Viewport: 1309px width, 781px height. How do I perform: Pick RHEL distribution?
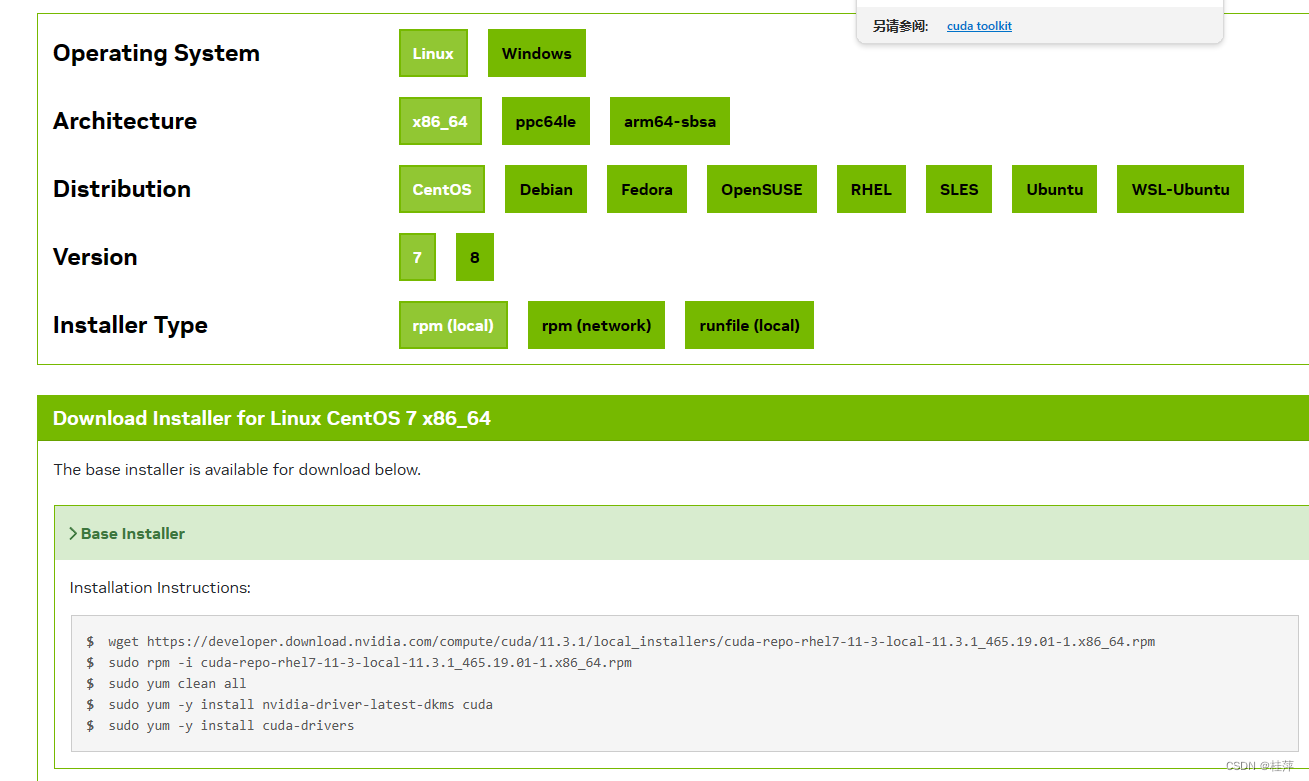tap(871, 189)
